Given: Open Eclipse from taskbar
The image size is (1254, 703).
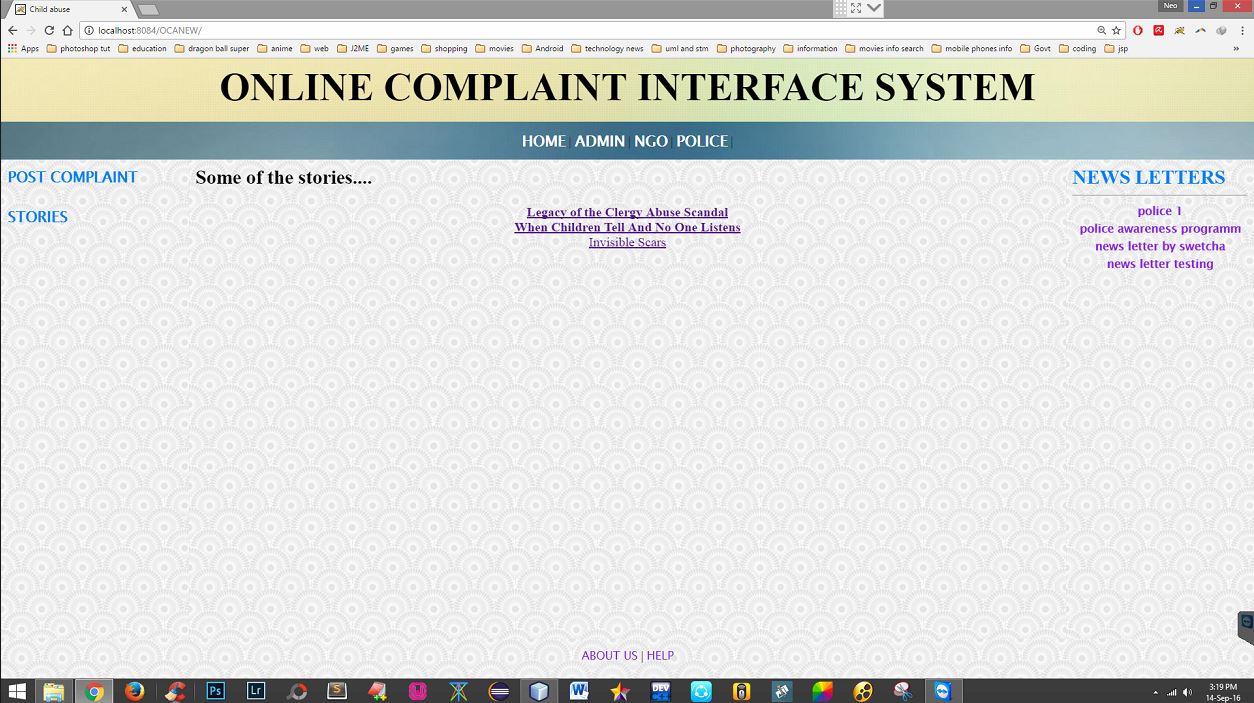Looking at the screenshot, I should coord(499,691).
